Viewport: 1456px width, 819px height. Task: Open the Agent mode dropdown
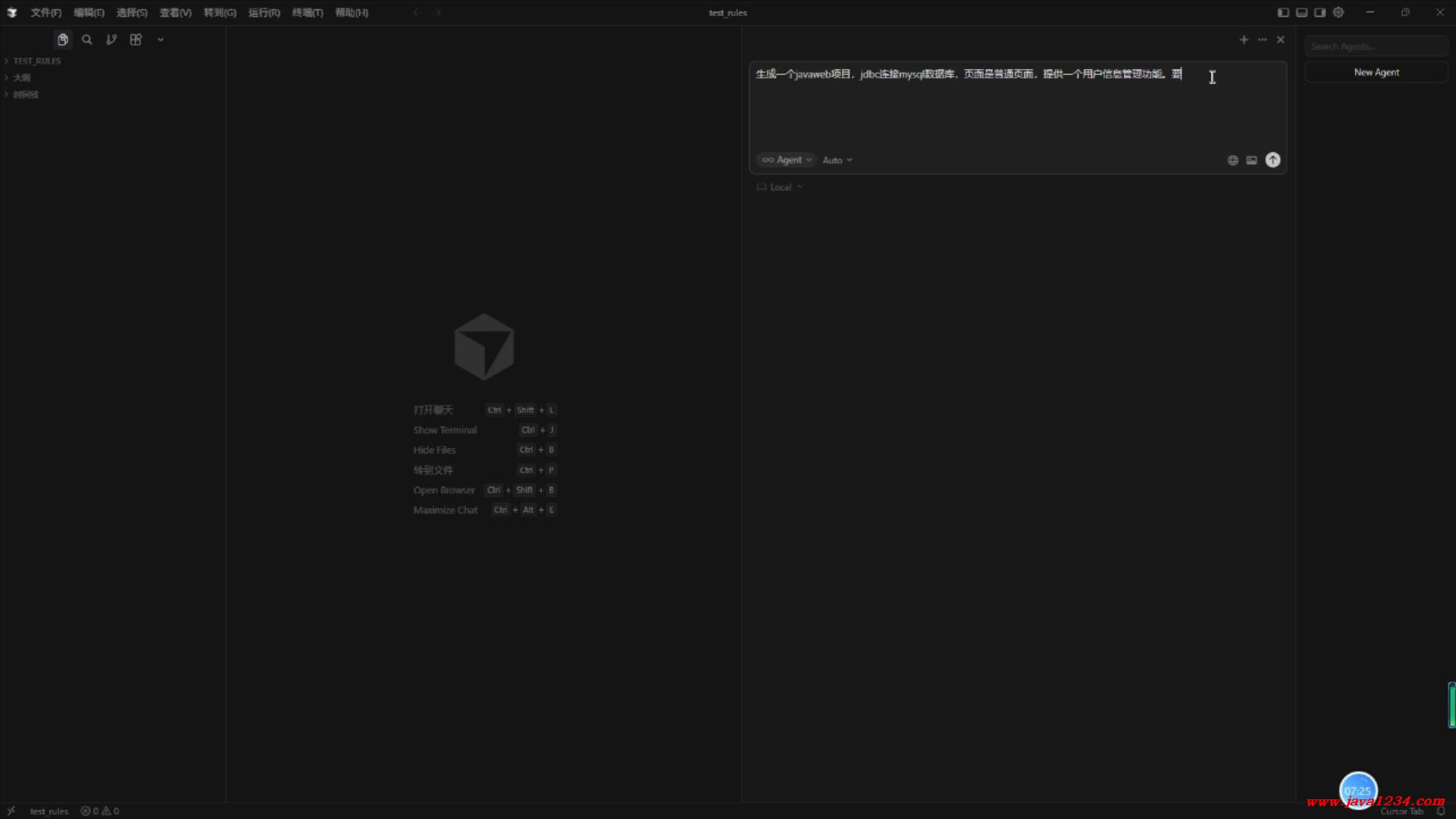tap(787, 160)
